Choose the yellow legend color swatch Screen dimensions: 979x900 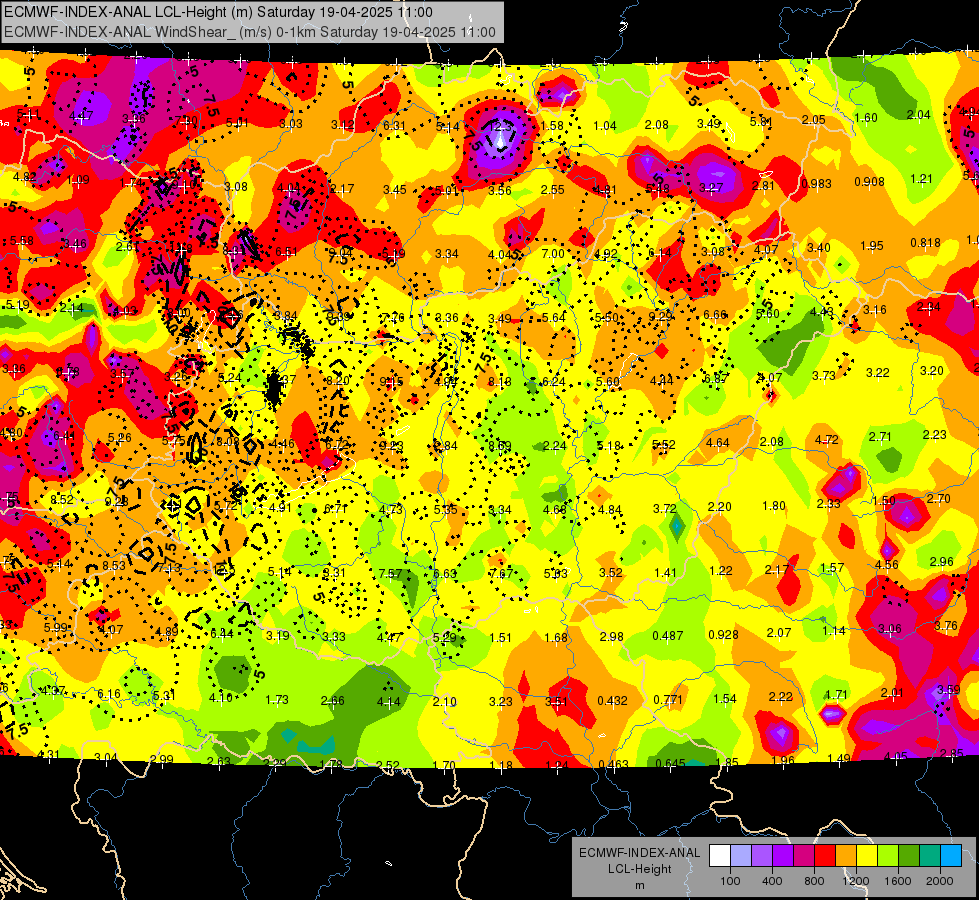click(x=867, y=856)
